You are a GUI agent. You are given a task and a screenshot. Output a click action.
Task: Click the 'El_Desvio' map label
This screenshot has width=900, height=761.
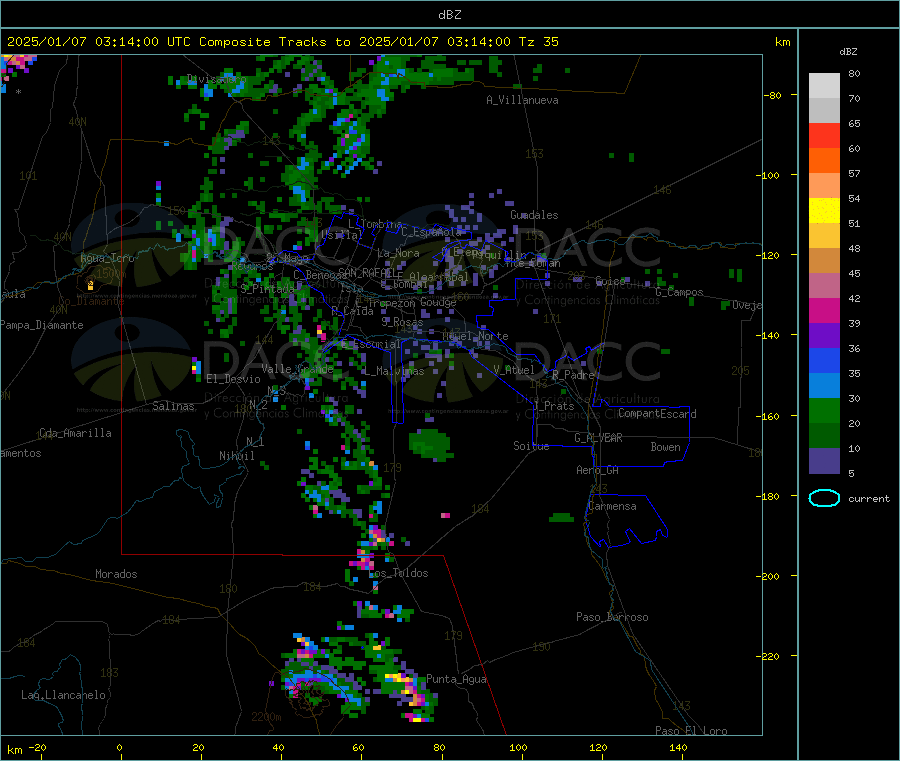tap(233, 379)
